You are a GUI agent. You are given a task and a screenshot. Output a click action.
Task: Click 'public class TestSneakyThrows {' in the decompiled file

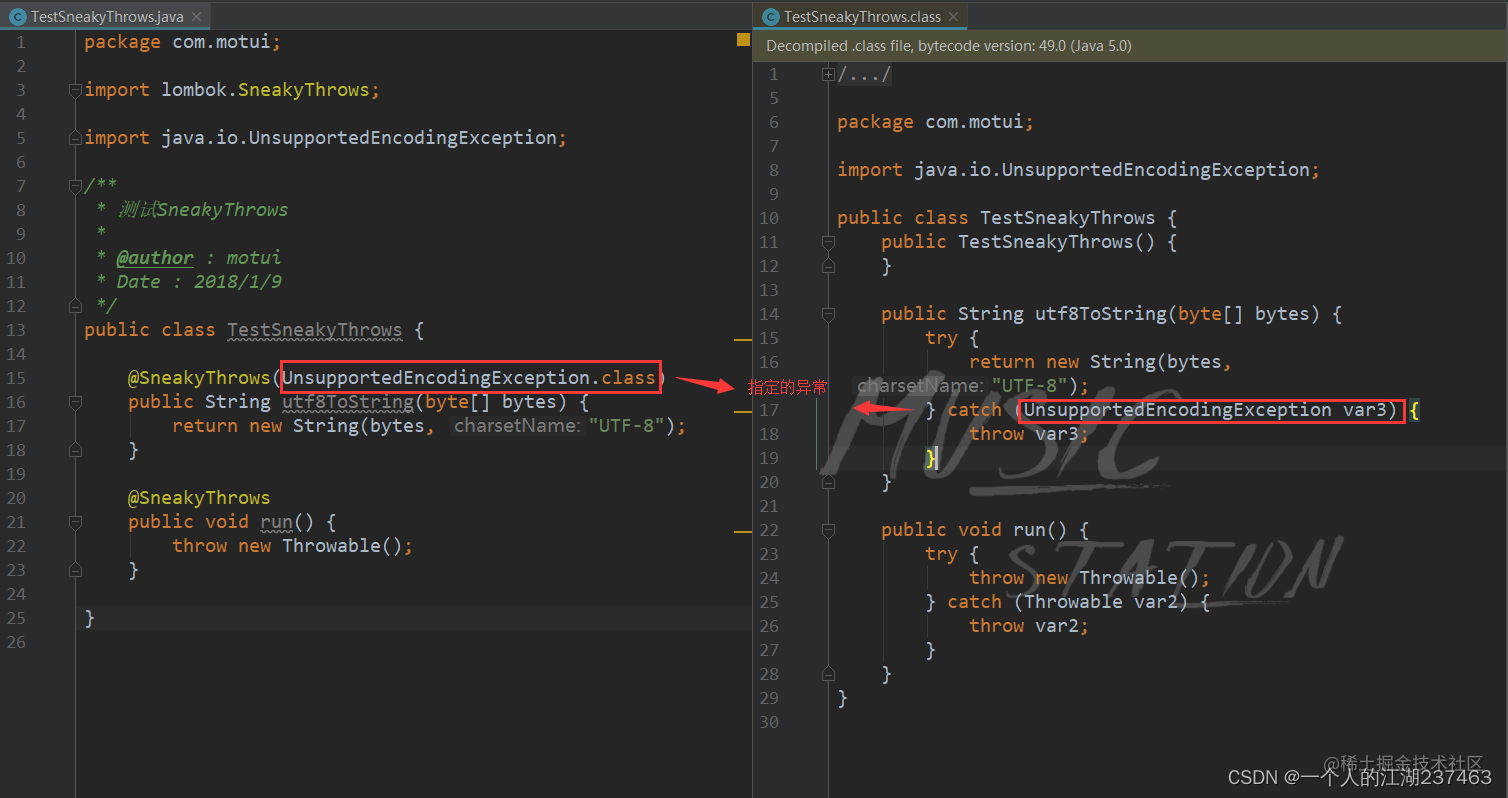coord(1008,218)
